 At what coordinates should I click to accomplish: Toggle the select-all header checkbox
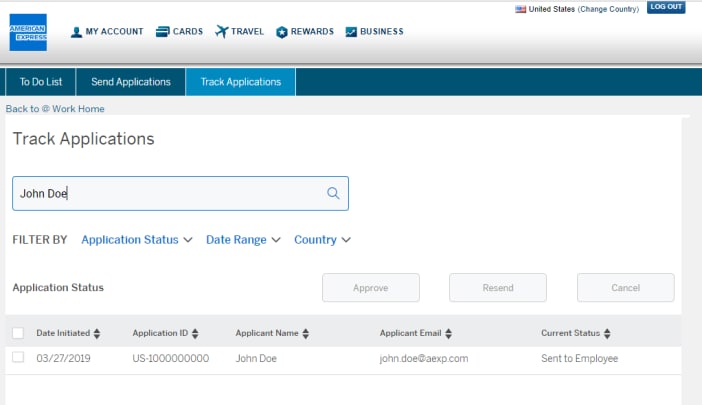pos(18,333)
